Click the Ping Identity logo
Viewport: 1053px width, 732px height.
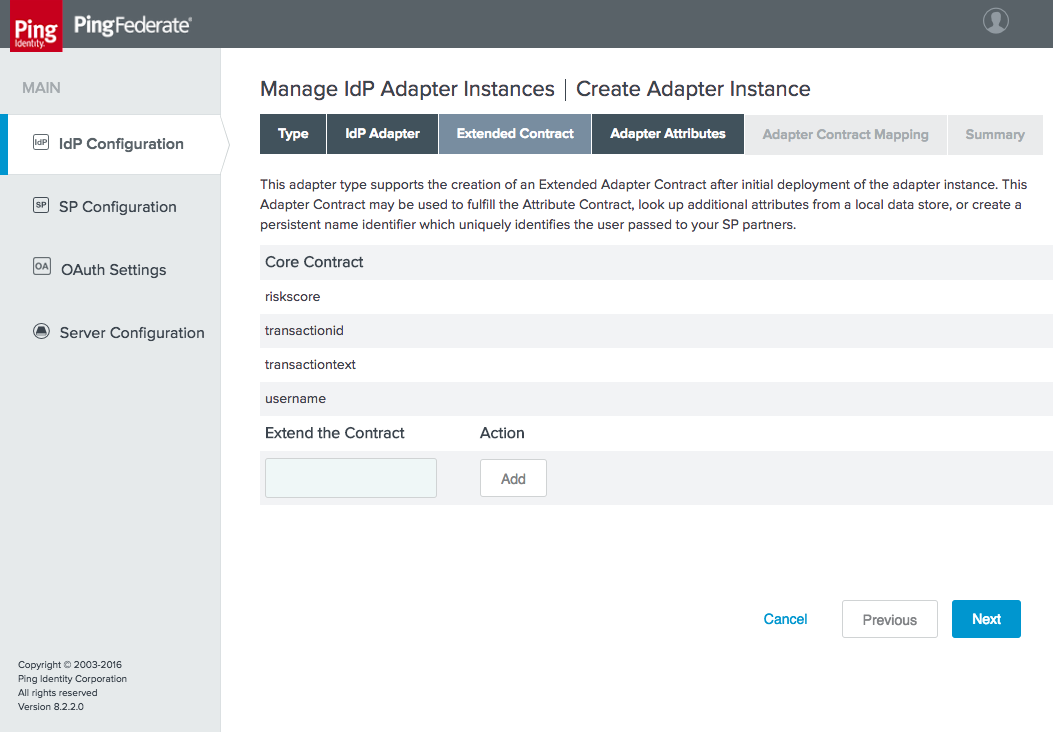coord(36,26)
